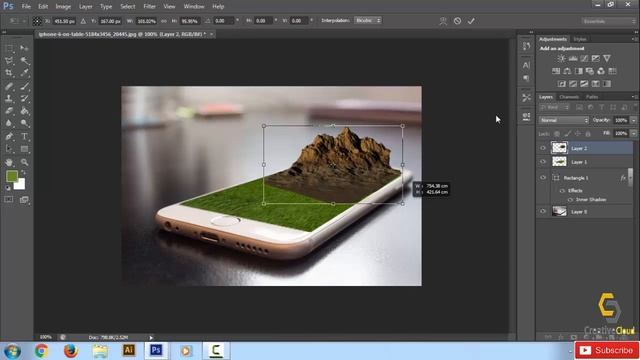Viewport: 640px width, 360px height.
Task: Open the Character panel icon
Action: [526, 65]
